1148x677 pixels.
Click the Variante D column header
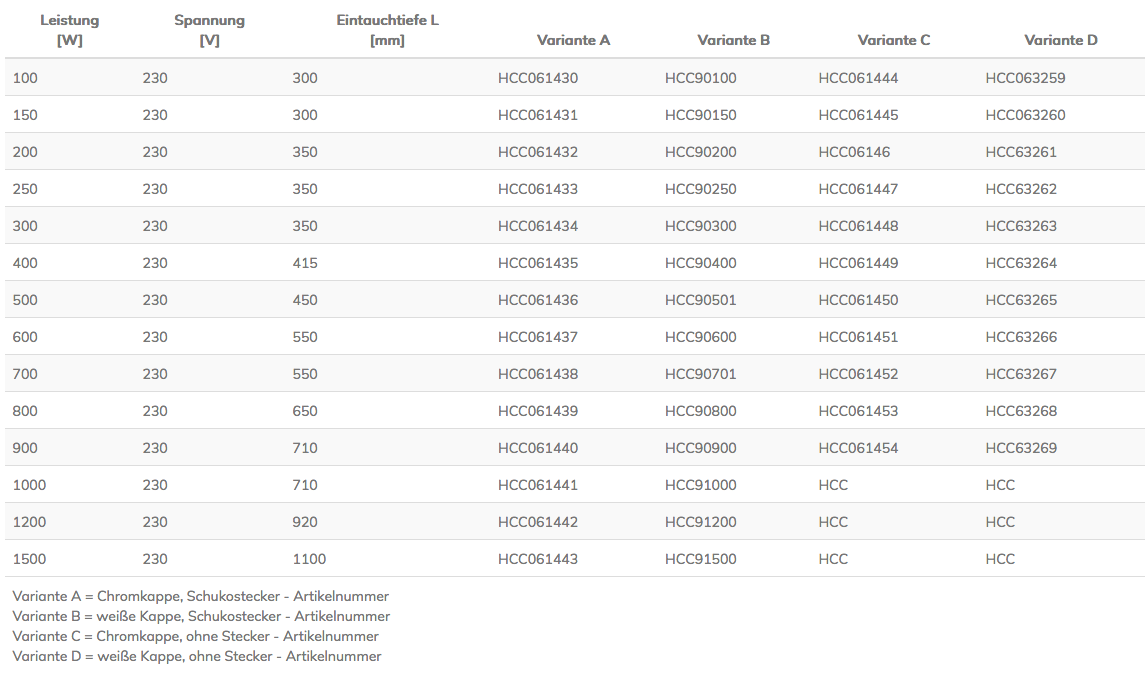1061,40
